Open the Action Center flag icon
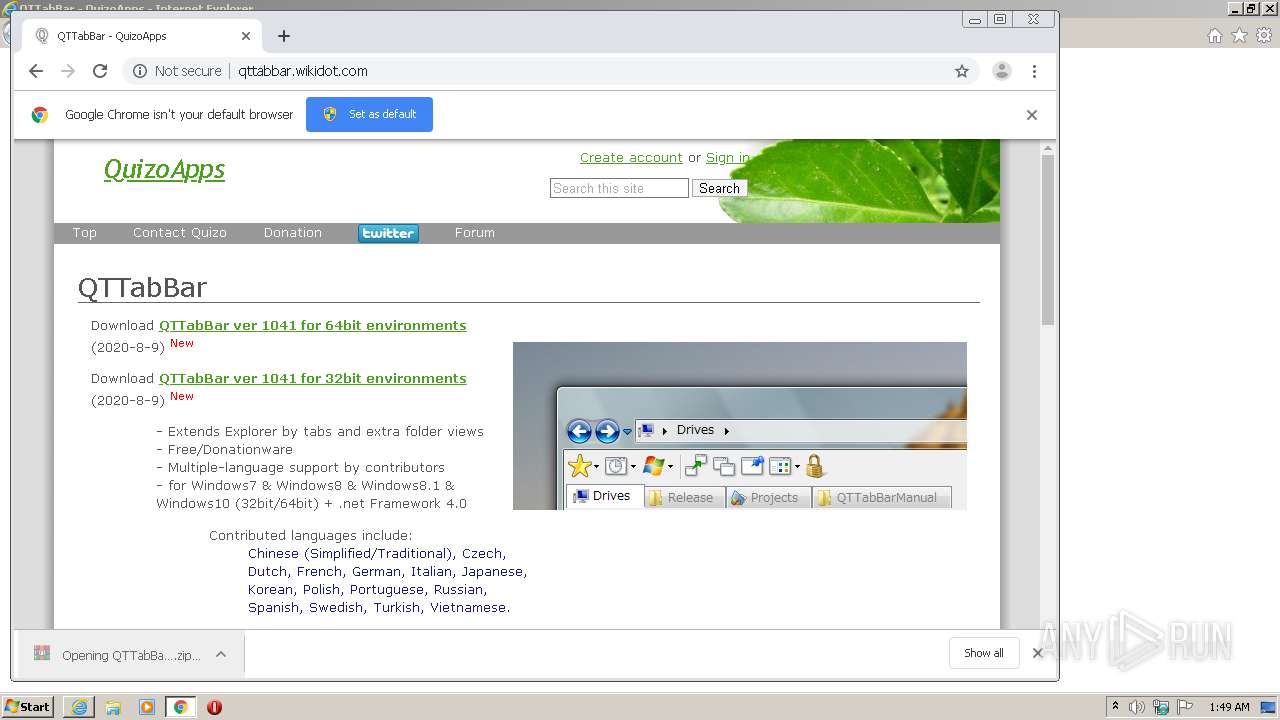The image size is (1280, 720). click(1184, 707)
